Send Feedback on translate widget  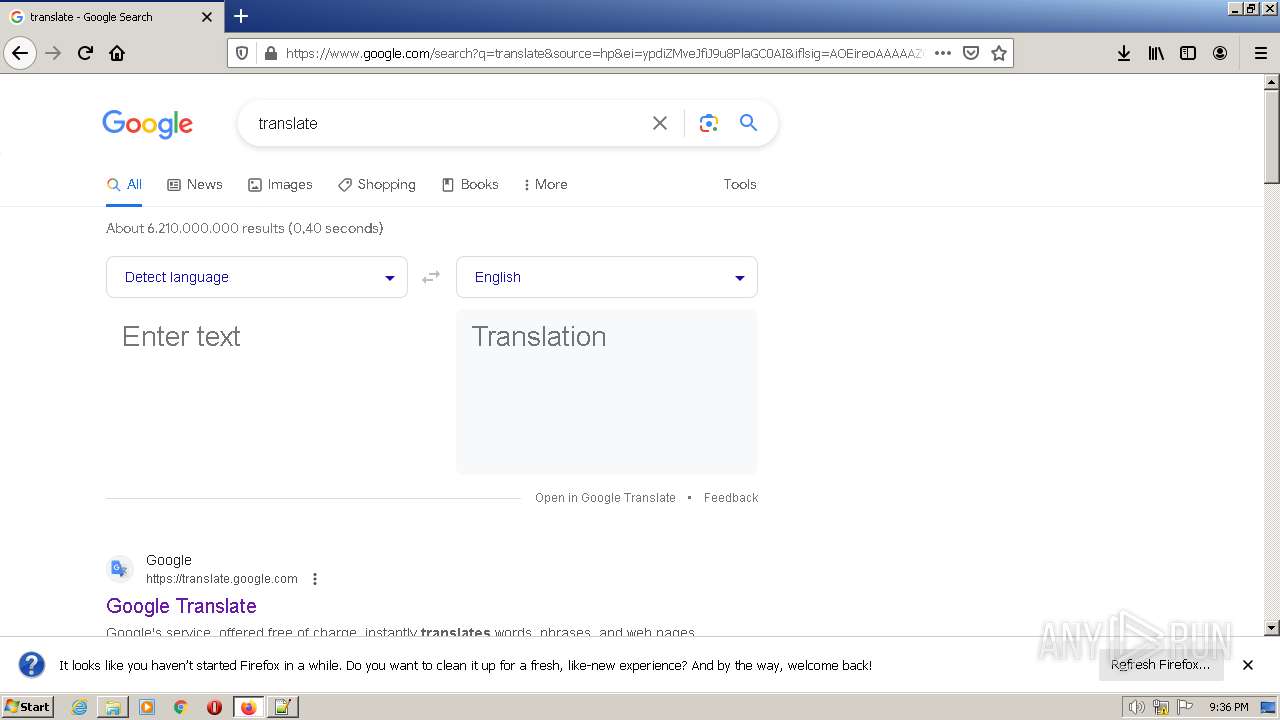(x=731, y=498)
